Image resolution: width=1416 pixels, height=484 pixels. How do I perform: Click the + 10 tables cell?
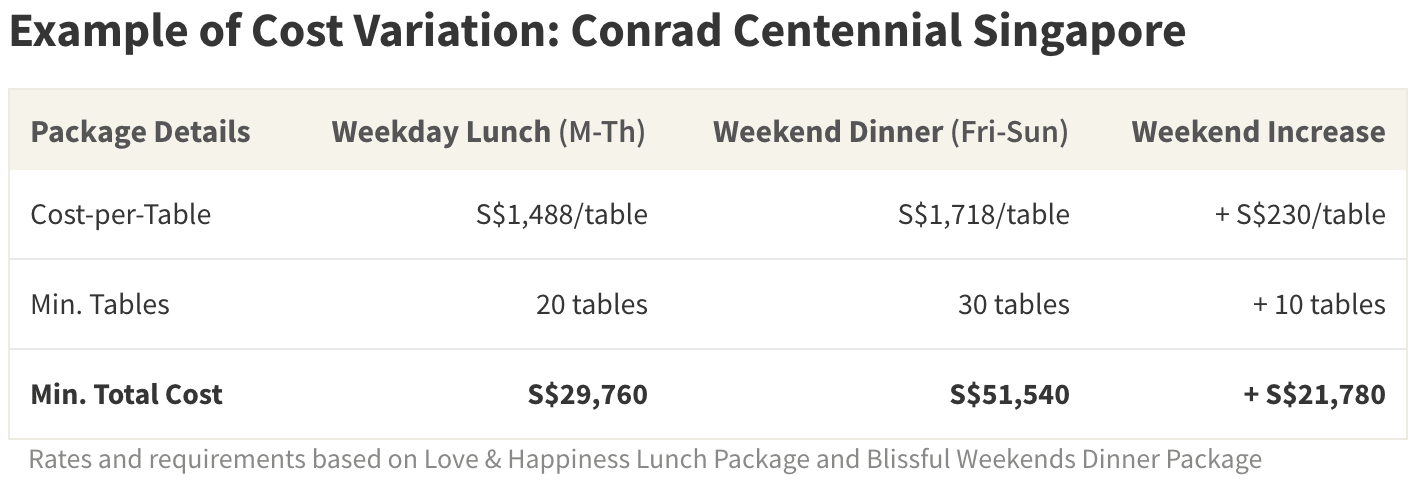pos(1319,304)
